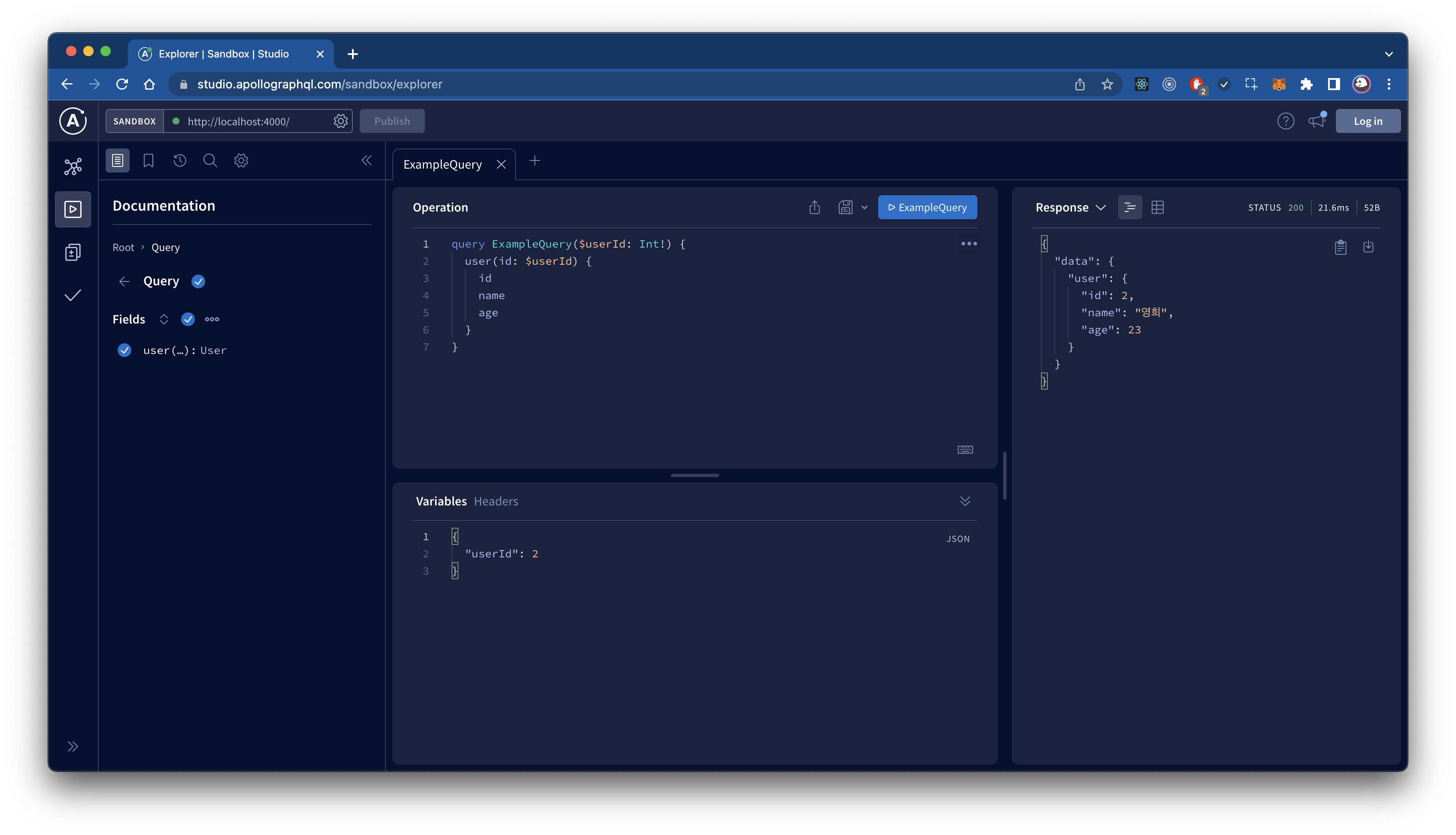Open the operation history clock icon
Image resolution: width=1456 pixels, height=835 pixels.
tap(179, 160)
